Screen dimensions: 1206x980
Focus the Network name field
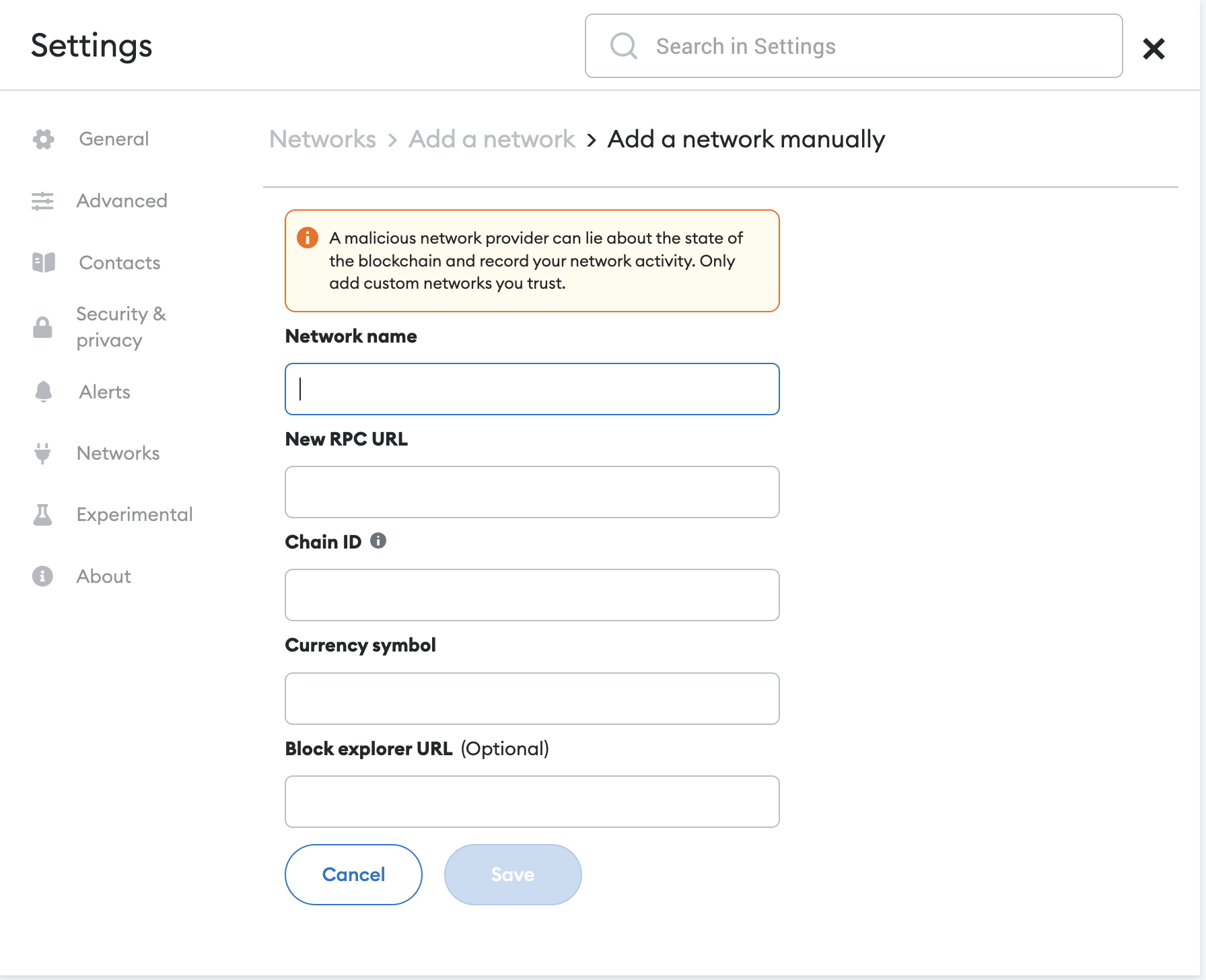tap(532, 389)
